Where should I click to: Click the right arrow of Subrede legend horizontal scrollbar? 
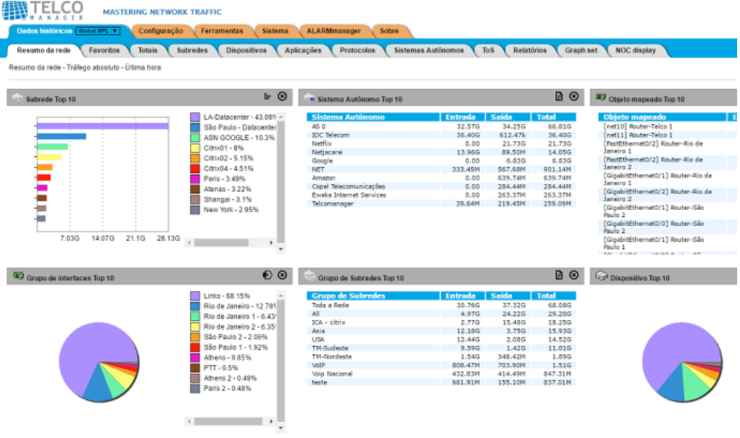coord(271,243)
